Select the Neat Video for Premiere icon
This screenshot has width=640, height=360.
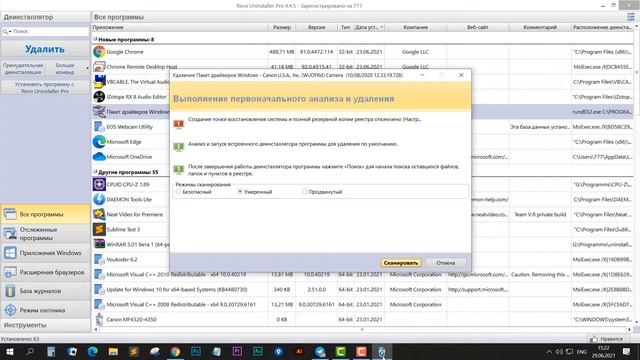(99, 214)
